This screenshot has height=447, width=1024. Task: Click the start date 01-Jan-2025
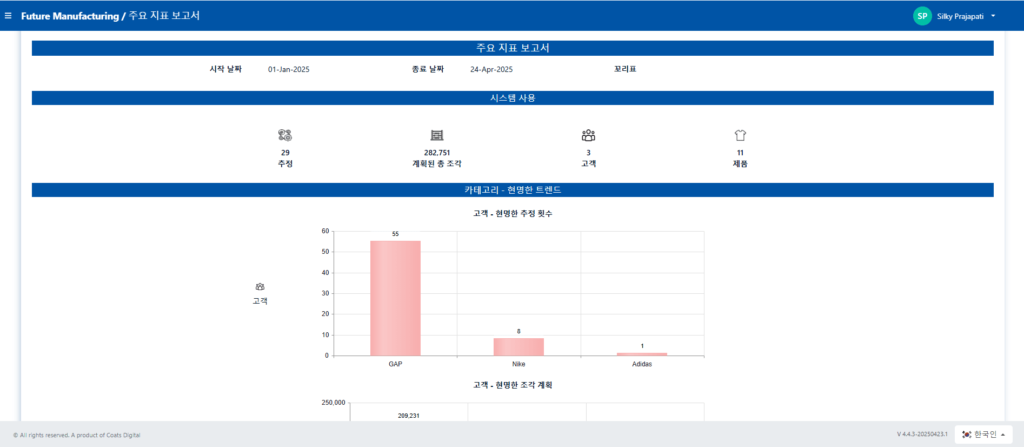coord(289,69)
